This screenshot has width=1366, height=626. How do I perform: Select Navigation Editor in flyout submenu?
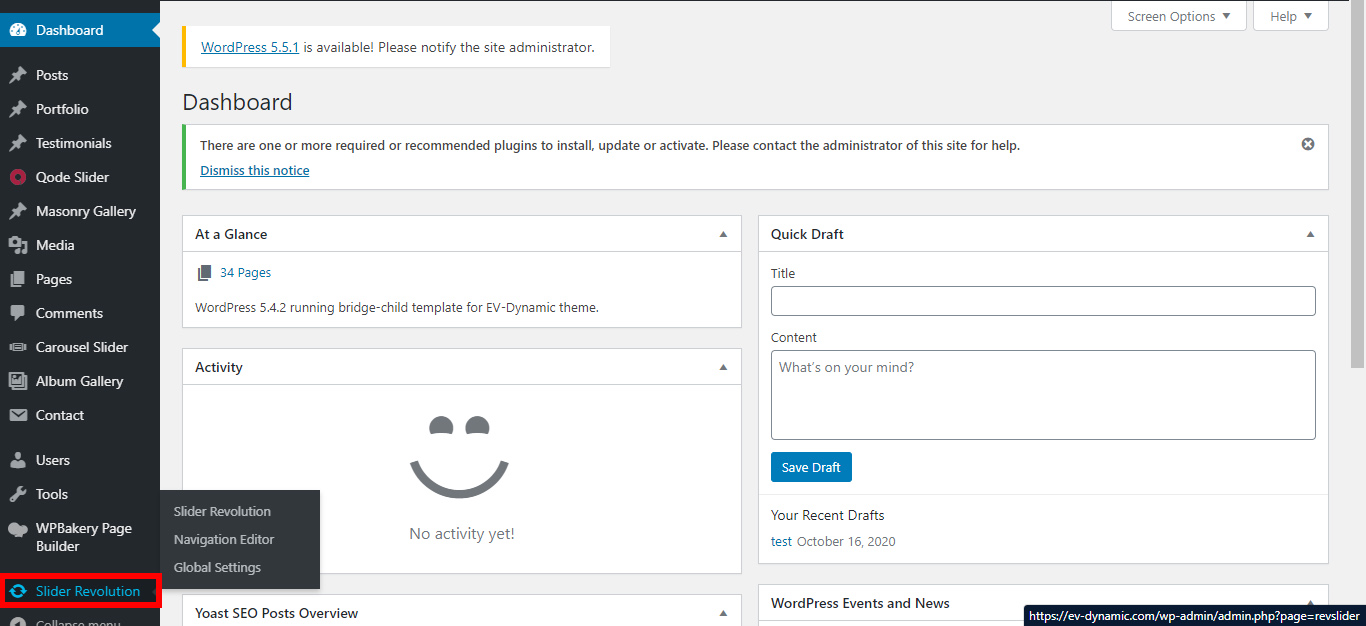click(x=224, y=539)
